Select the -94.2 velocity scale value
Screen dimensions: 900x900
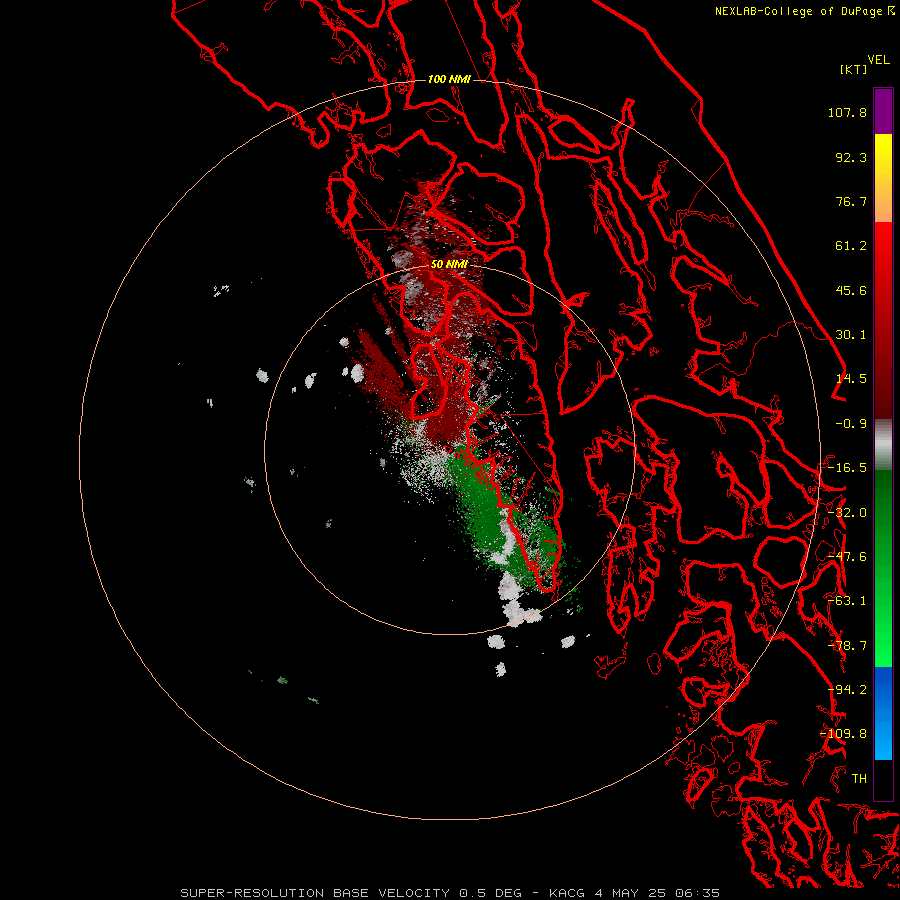point(847,690)
